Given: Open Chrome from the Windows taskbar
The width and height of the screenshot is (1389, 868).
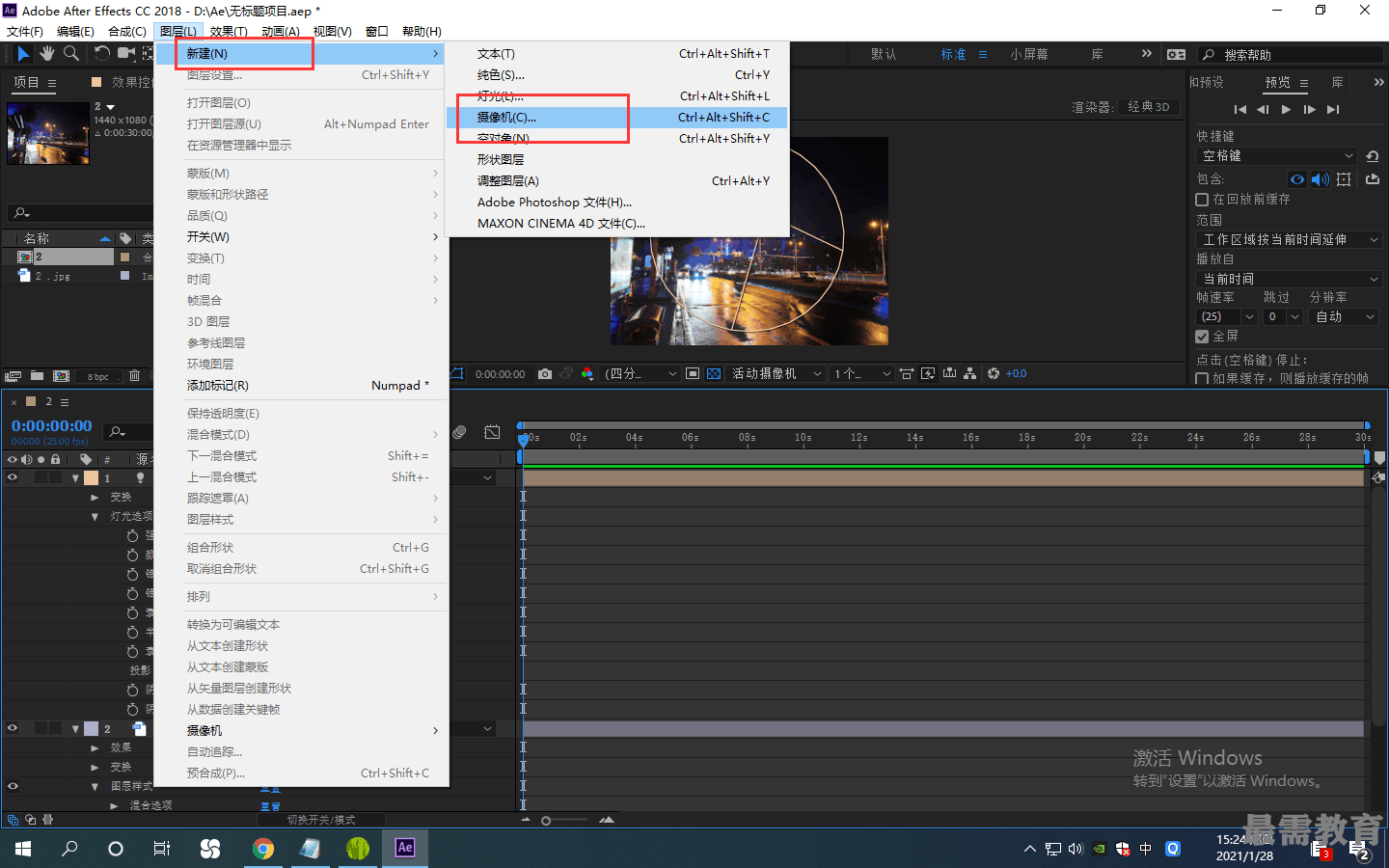Looking at the screenshot, I should coord(262,849).
